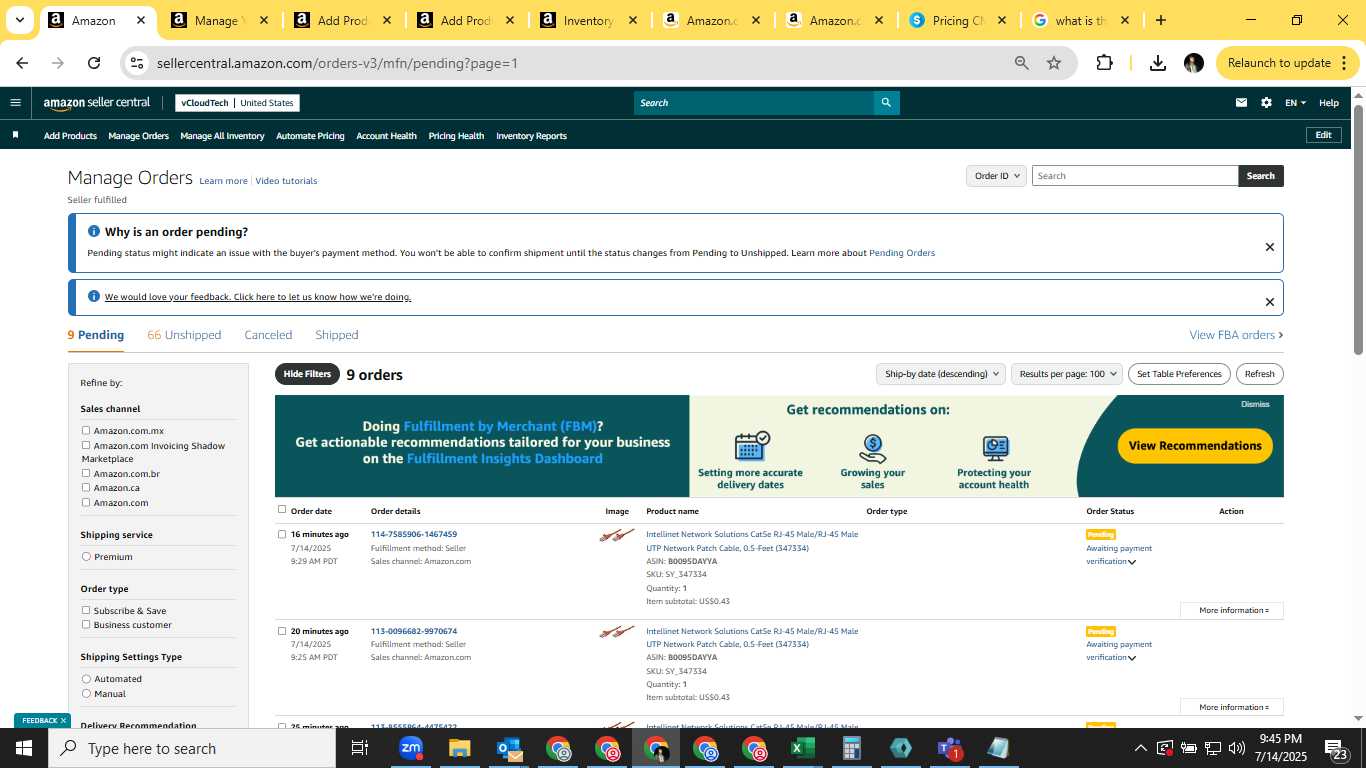Select the Manual shipping settings radio
This screenshot has width=1366, height=768.
click(x=86, y=694)
